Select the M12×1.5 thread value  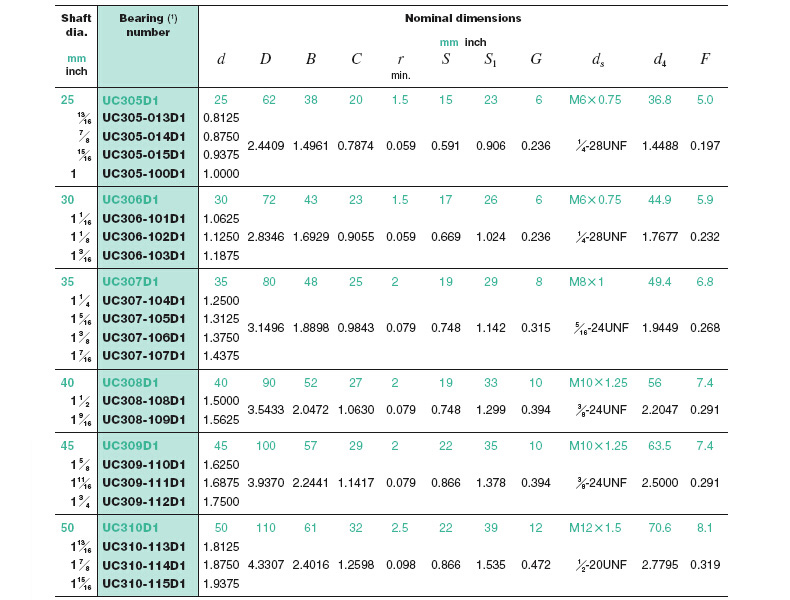596,527
